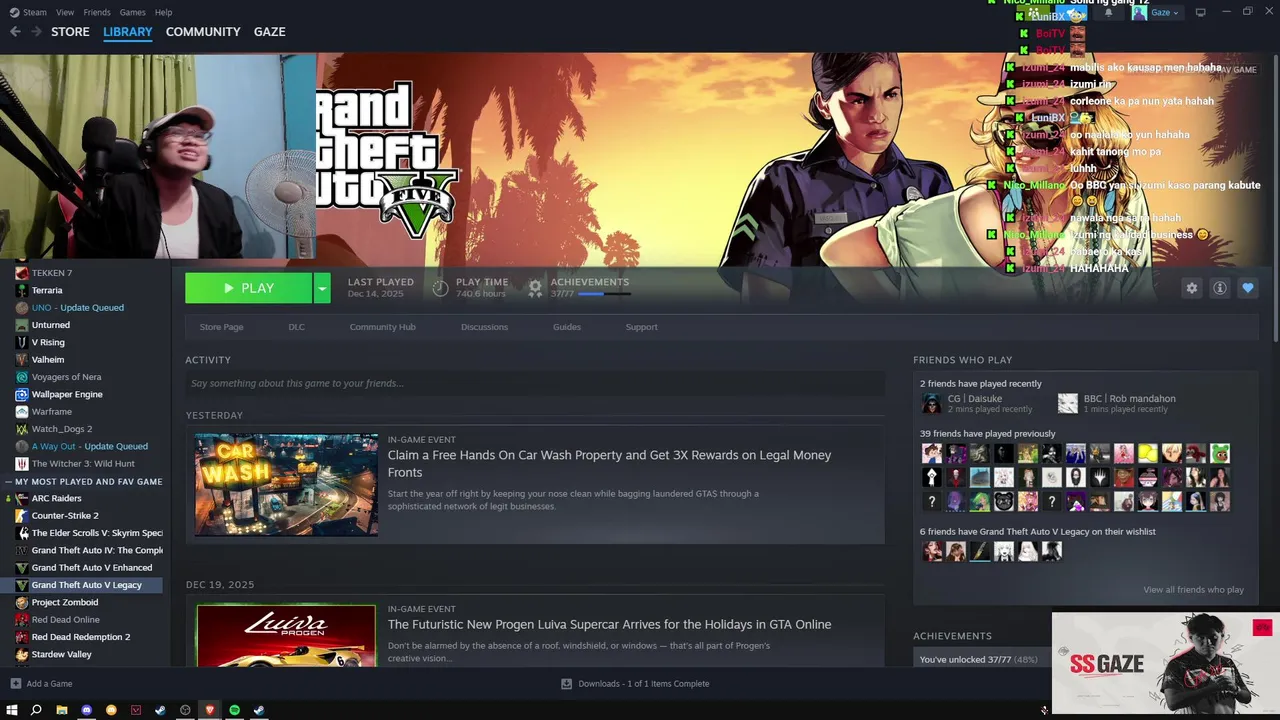Image resolution: width=1280 pixels, height=720 pixels.
Task: Select the Wallpaper Engine icon in the sidebar
Action: (x=22, y=394)
